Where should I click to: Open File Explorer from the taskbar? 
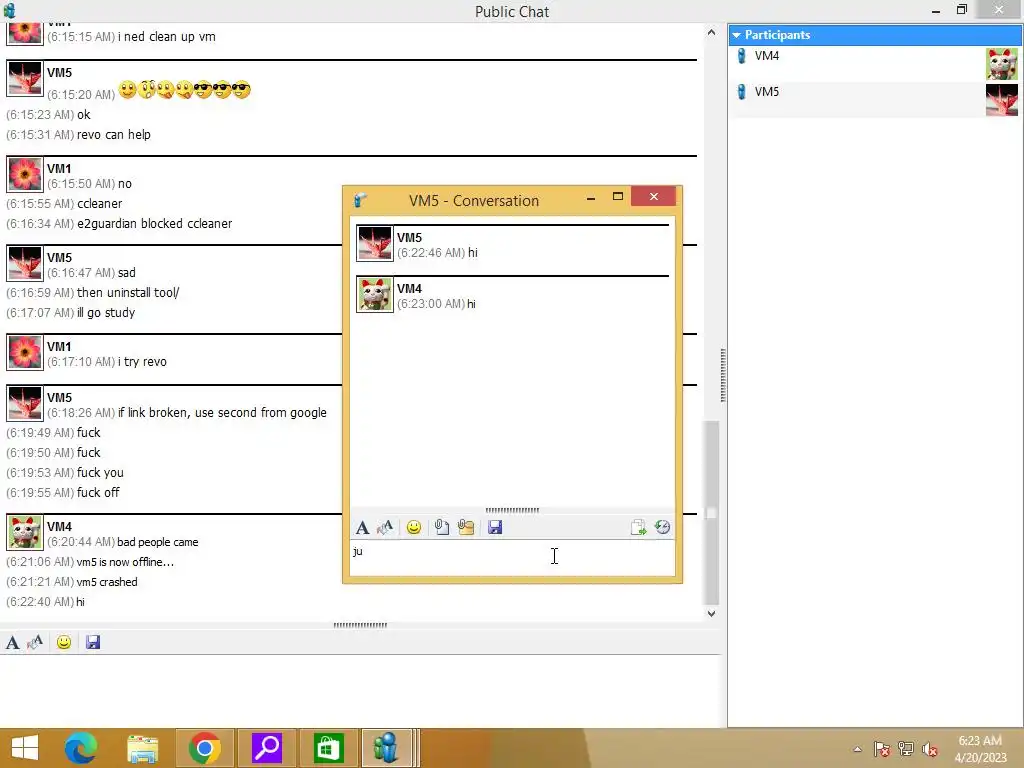tap(142, 748)
